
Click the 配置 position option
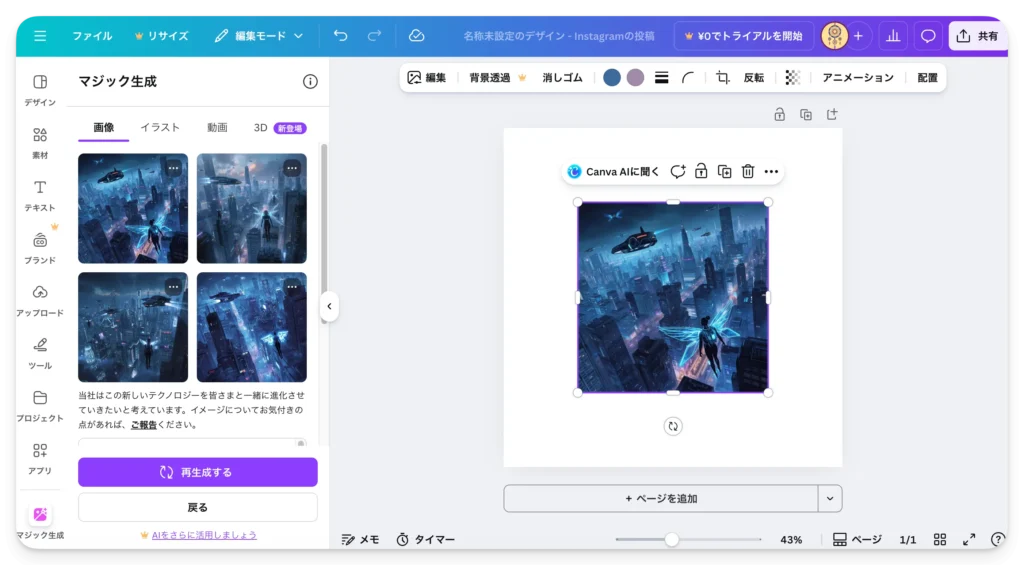[x=927, y=78]
